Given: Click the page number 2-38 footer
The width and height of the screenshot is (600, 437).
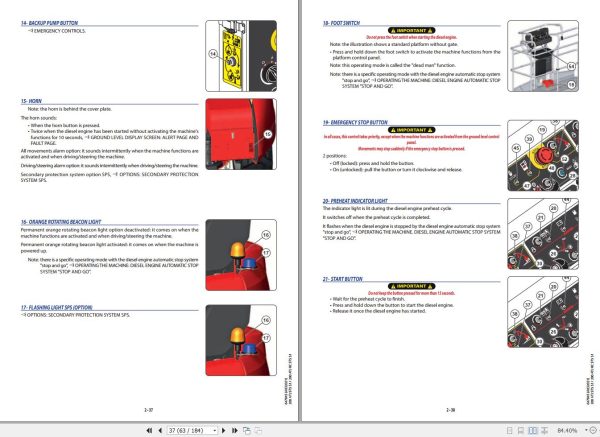Looking at the screenshot, I should click(x=450, y=410).
